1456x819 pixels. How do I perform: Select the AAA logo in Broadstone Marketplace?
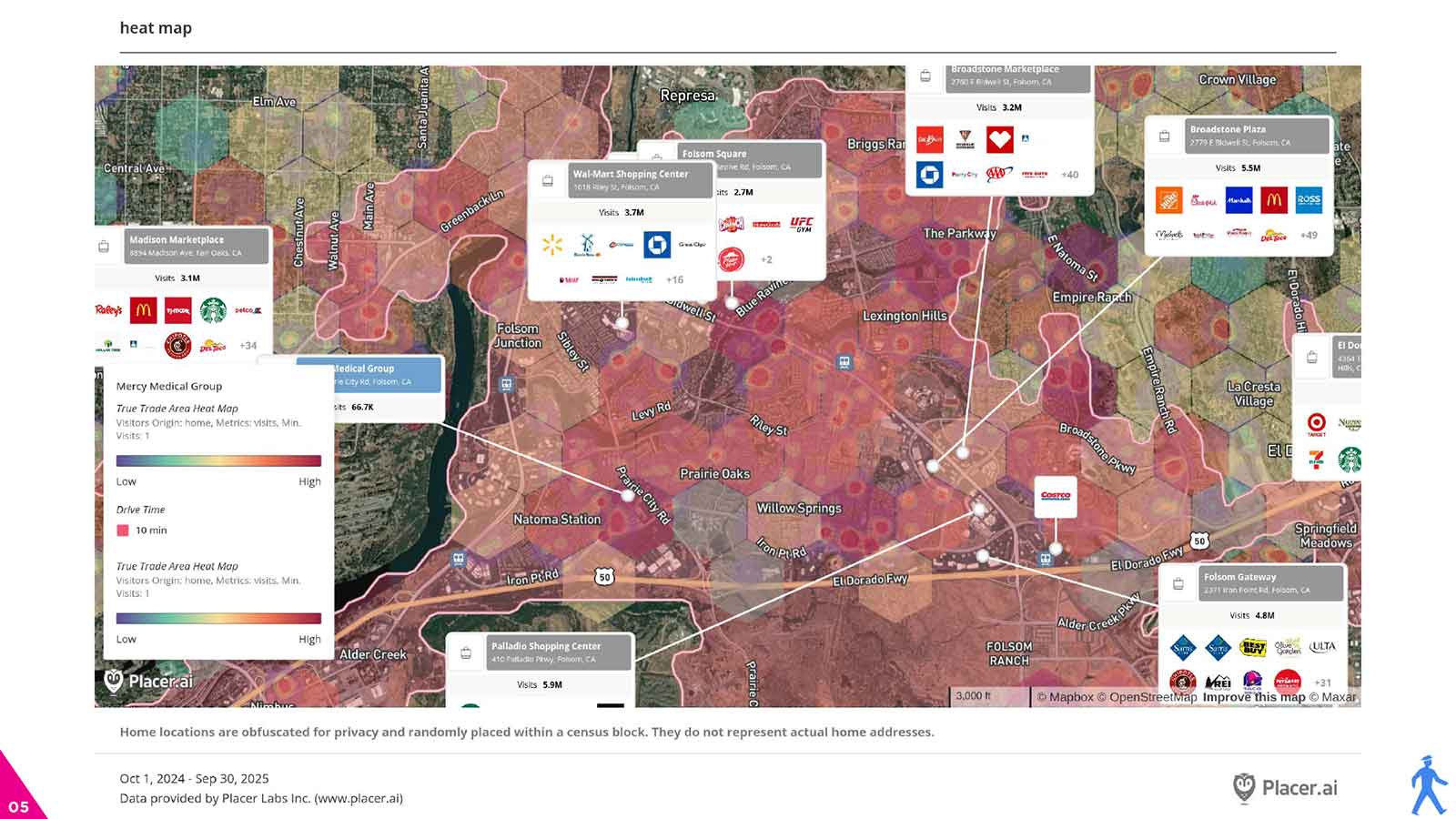point(999,174)
